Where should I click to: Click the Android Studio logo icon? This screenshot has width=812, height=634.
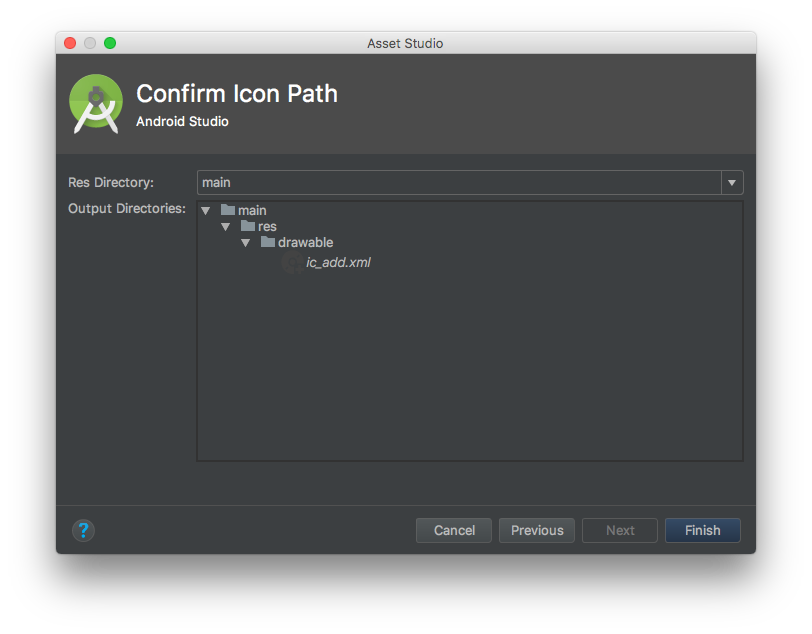96,103
